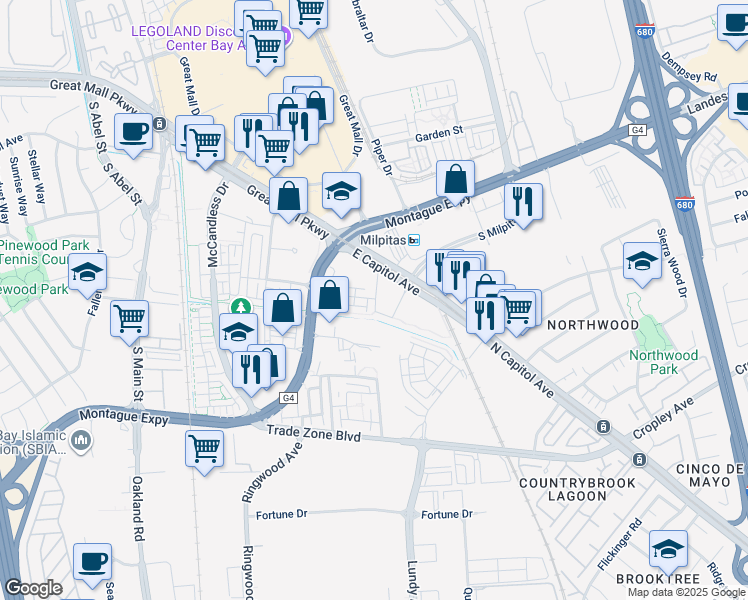Select the school marker near Sierra Wood Dr

click(x=641, y=262)
